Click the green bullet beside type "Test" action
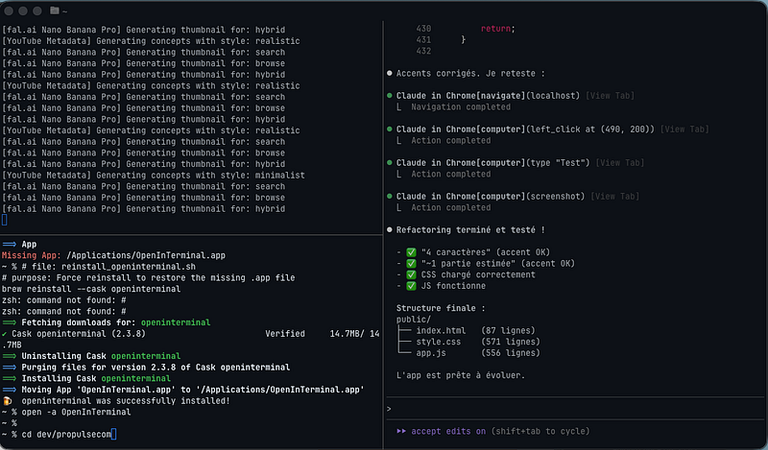This screenshot has width=768, height=450. click(x=389, y=163)
